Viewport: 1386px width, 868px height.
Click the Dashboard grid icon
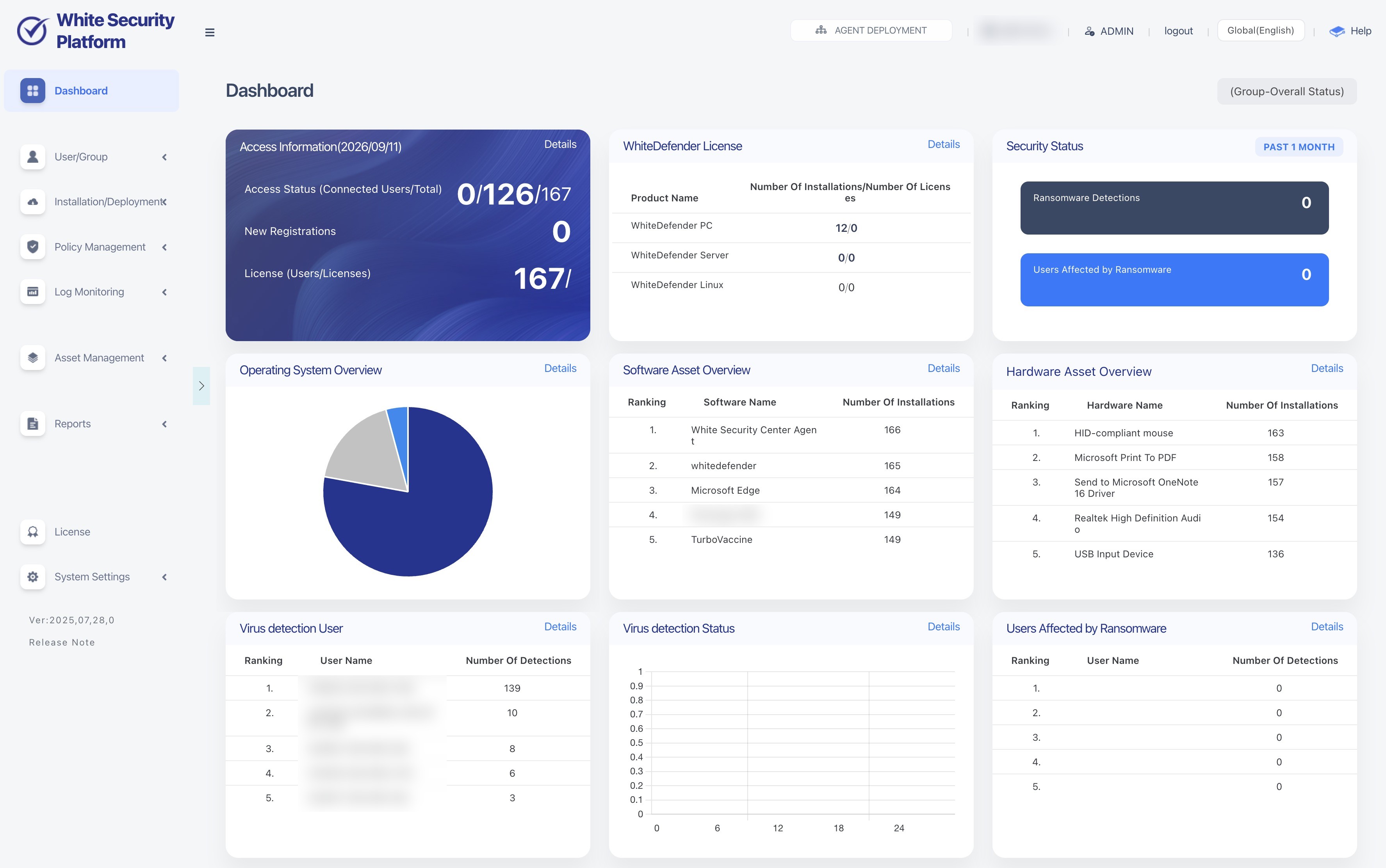click(x=33, y=91)
